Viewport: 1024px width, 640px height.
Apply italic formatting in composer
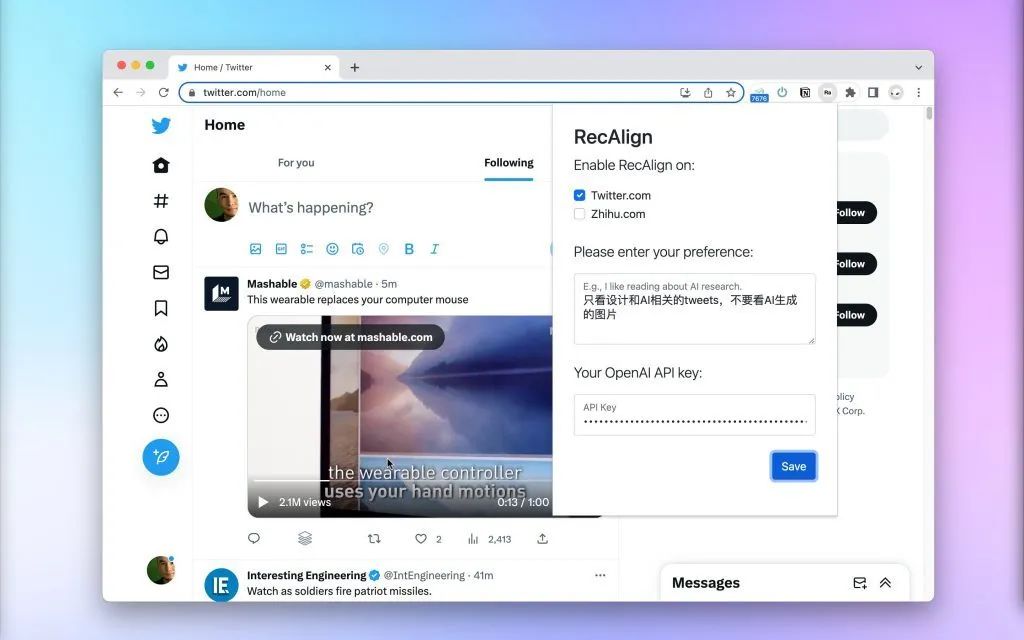[434, 249]
